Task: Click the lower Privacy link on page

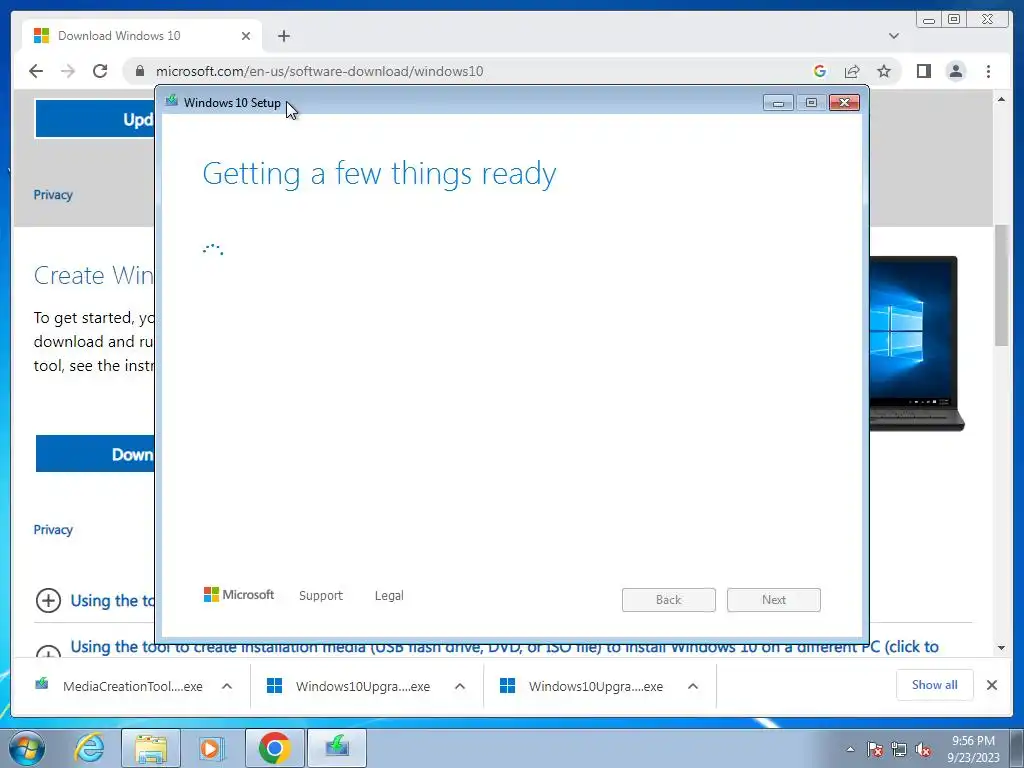Action: 53,530
